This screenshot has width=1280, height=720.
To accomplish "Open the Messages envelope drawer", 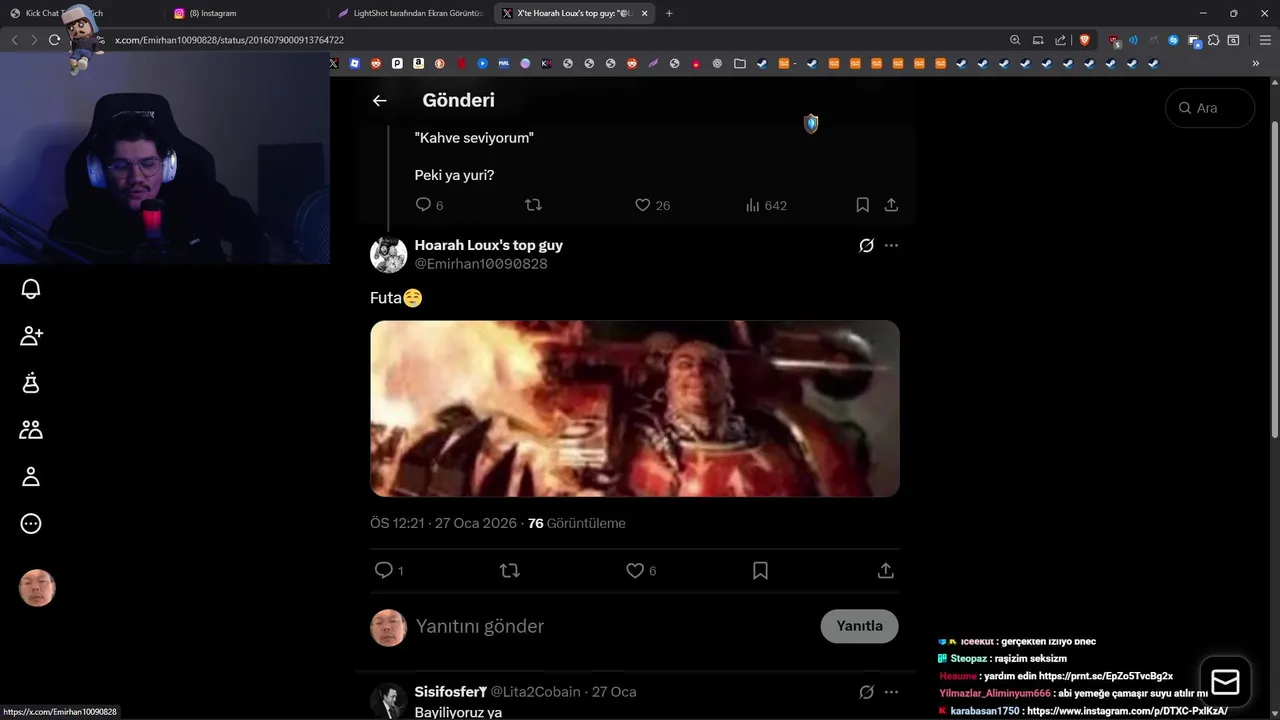I will click(1225, 682).
